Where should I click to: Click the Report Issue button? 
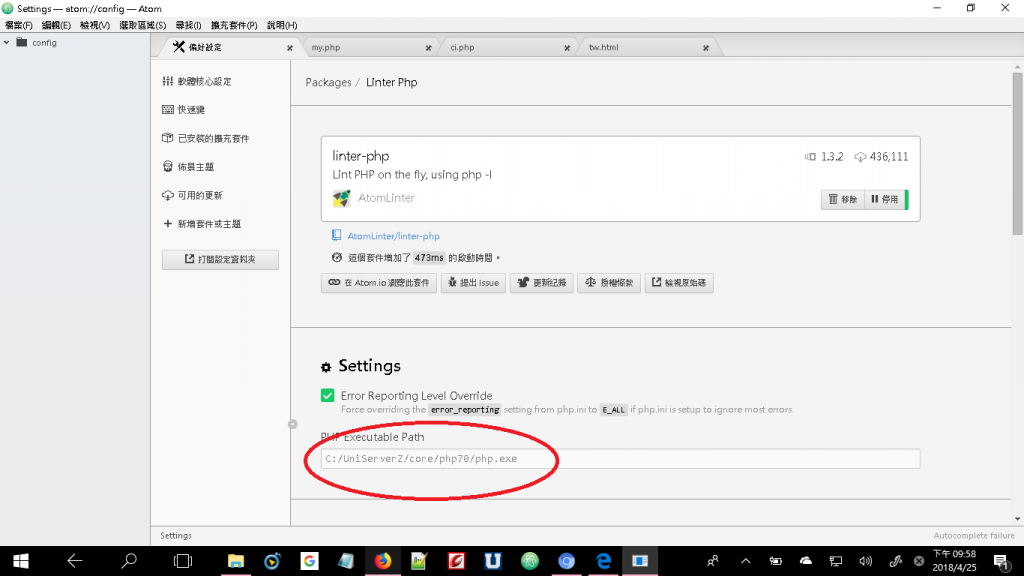[x=473, y=283]
